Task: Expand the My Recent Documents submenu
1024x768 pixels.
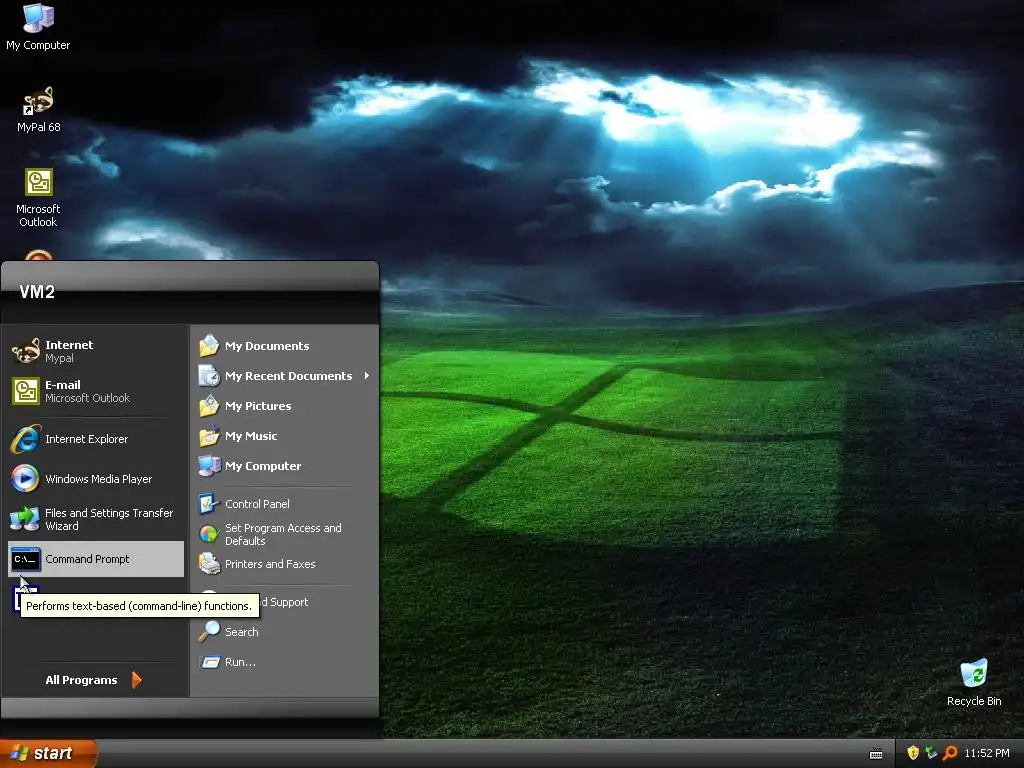Action: [284, 376]
